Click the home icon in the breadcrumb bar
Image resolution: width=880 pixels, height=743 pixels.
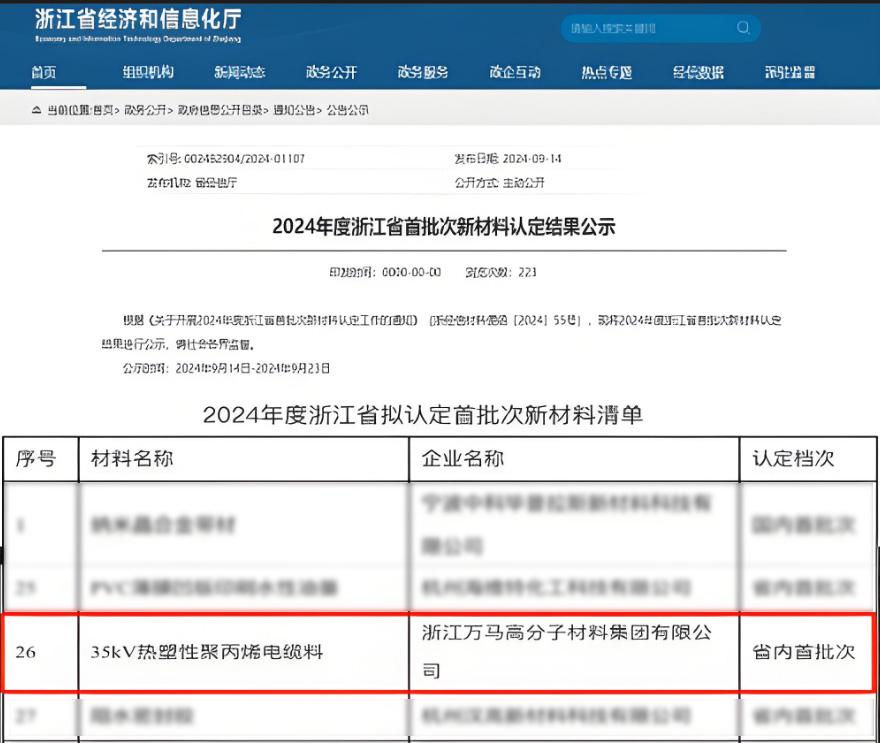click(x=36, y=110)
